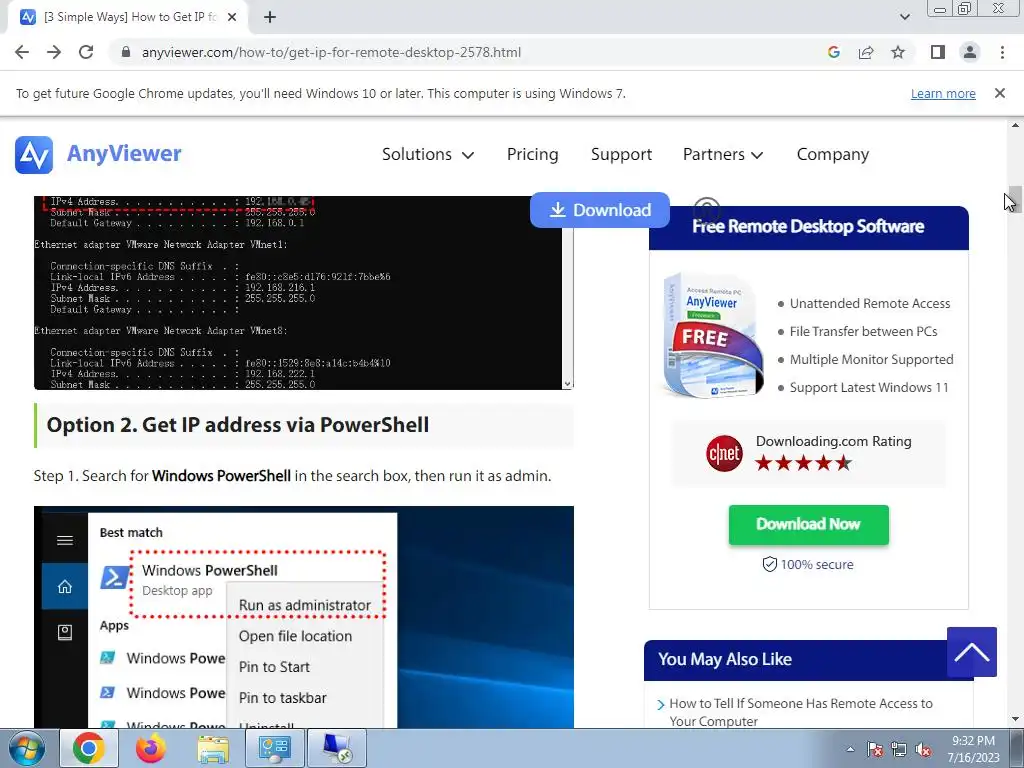Click the browser back arrow
This screenshot has height=768, width=1024.
click(22, 52)
